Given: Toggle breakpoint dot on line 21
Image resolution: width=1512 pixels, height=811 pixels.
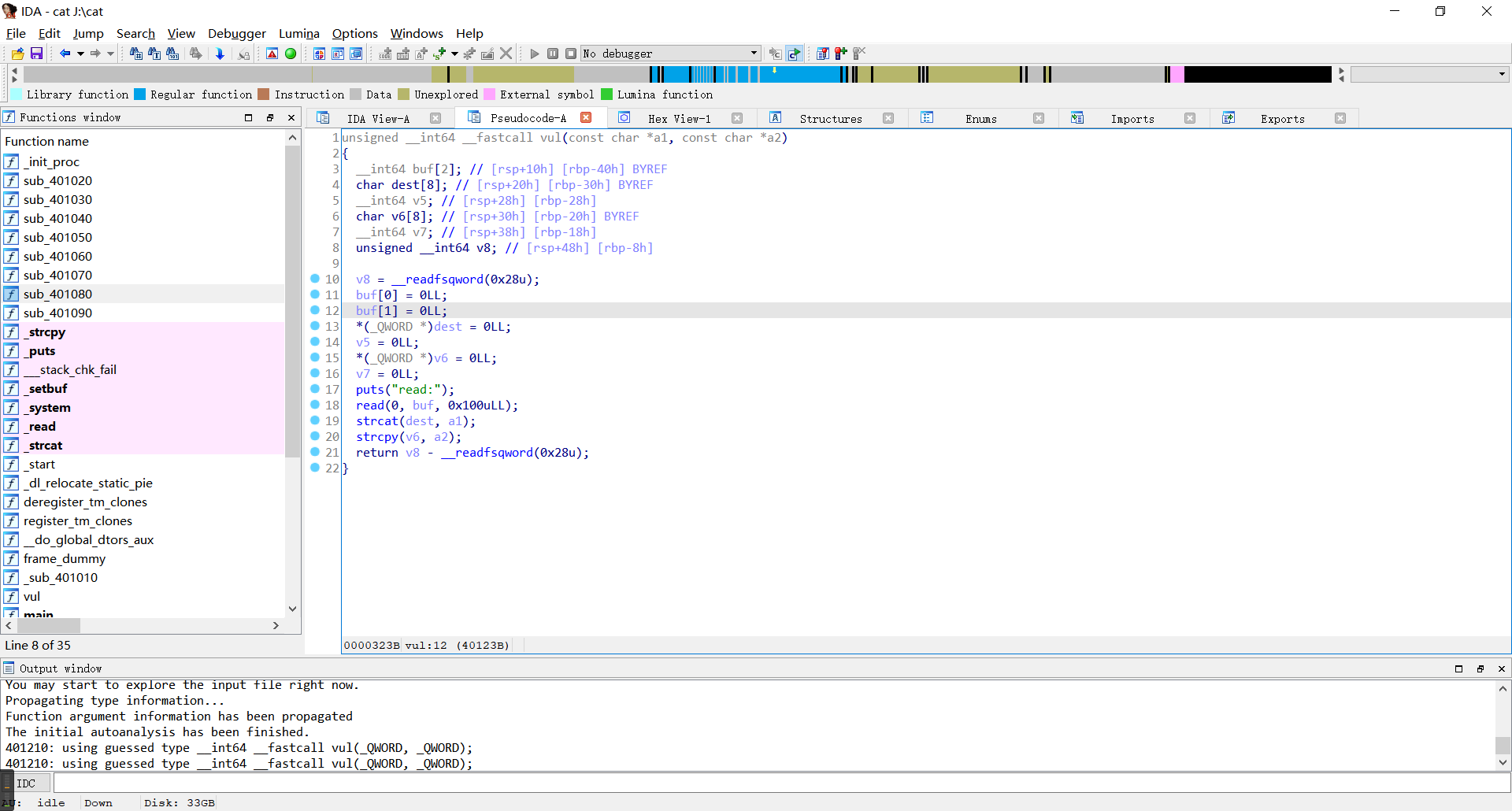Looking at the screenshot, I should click(x=315, y=452).
